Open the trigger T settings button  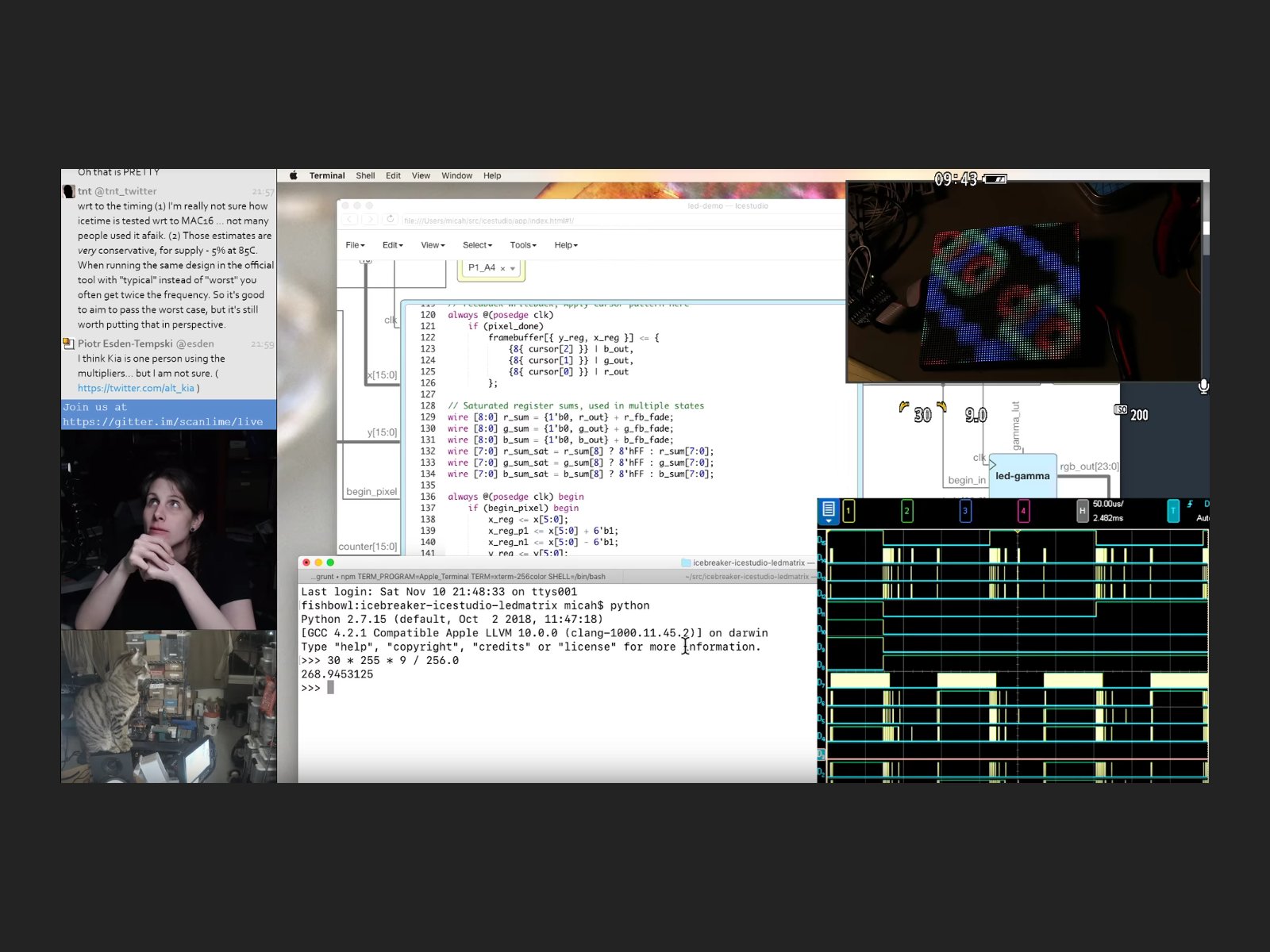pos(1173,511)
